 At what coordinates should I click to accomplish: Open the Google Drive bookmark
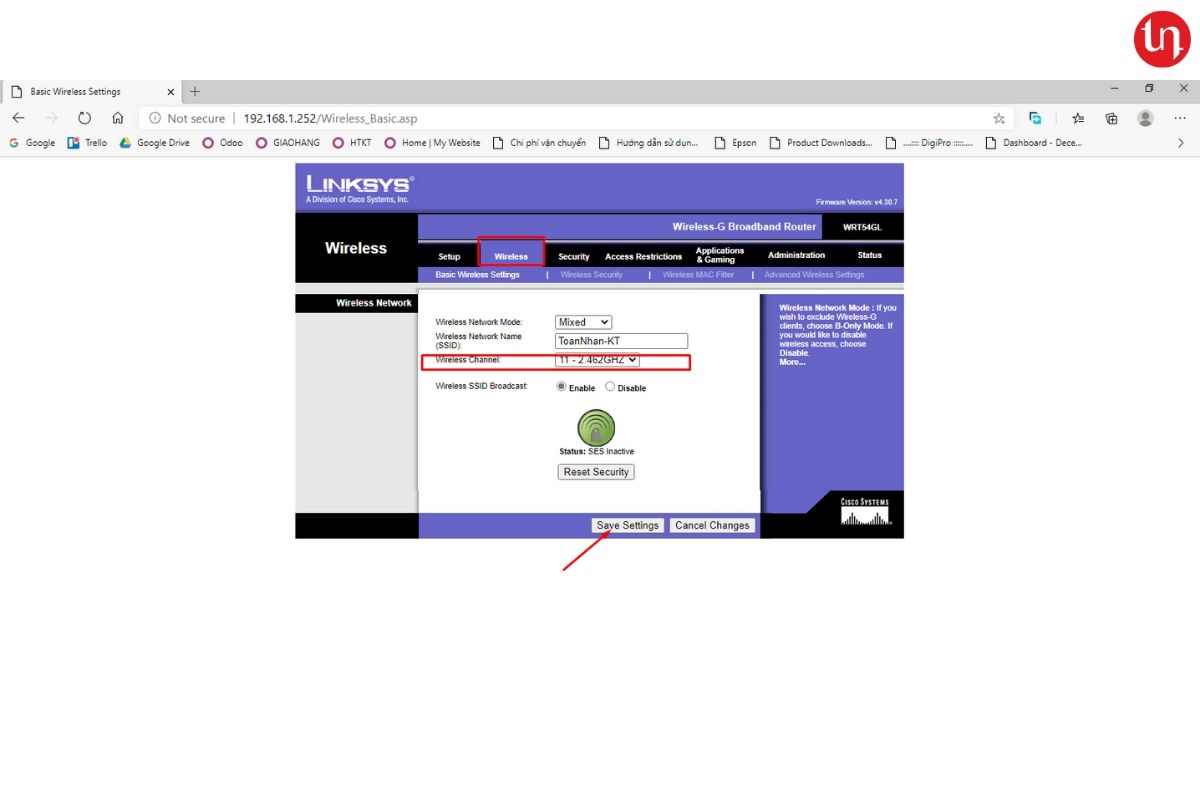pos(154,143)
